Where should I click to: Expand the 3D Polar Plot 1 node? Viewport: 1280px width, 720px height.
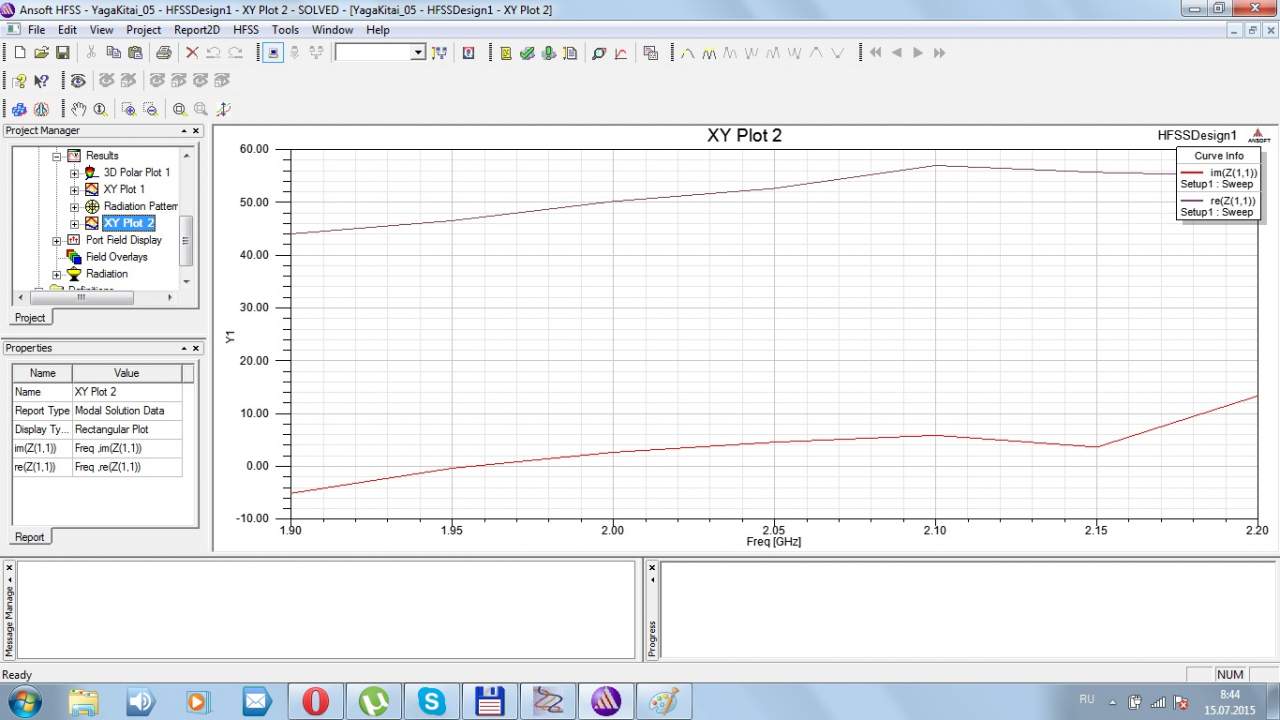point(74,173)
